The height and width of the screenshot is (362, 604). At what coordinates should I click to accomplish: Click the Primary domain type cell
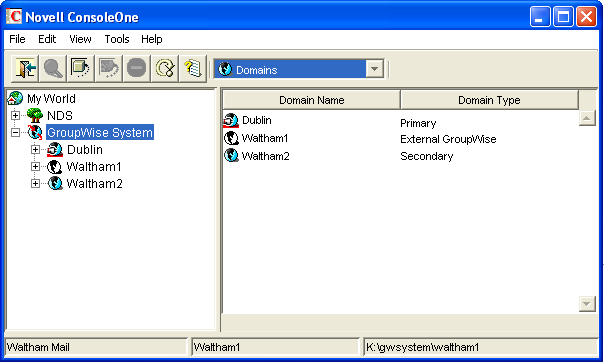tap(418, 123)
